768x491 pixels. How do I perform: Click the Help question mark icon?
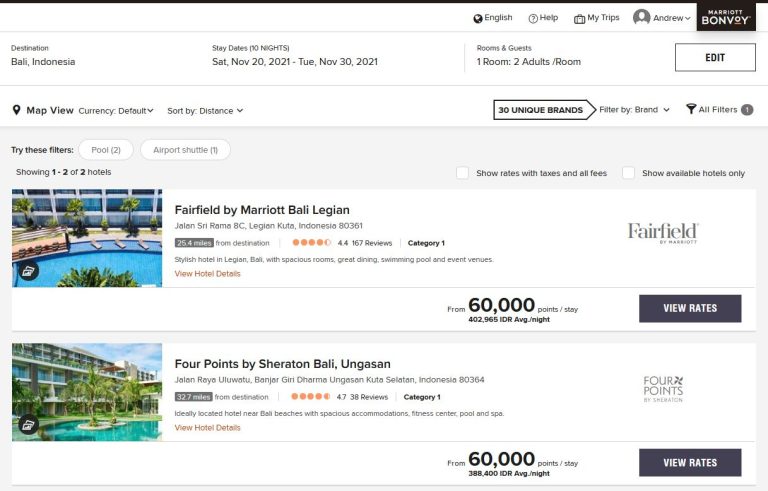pyautogui.click(x=533, y=19)
